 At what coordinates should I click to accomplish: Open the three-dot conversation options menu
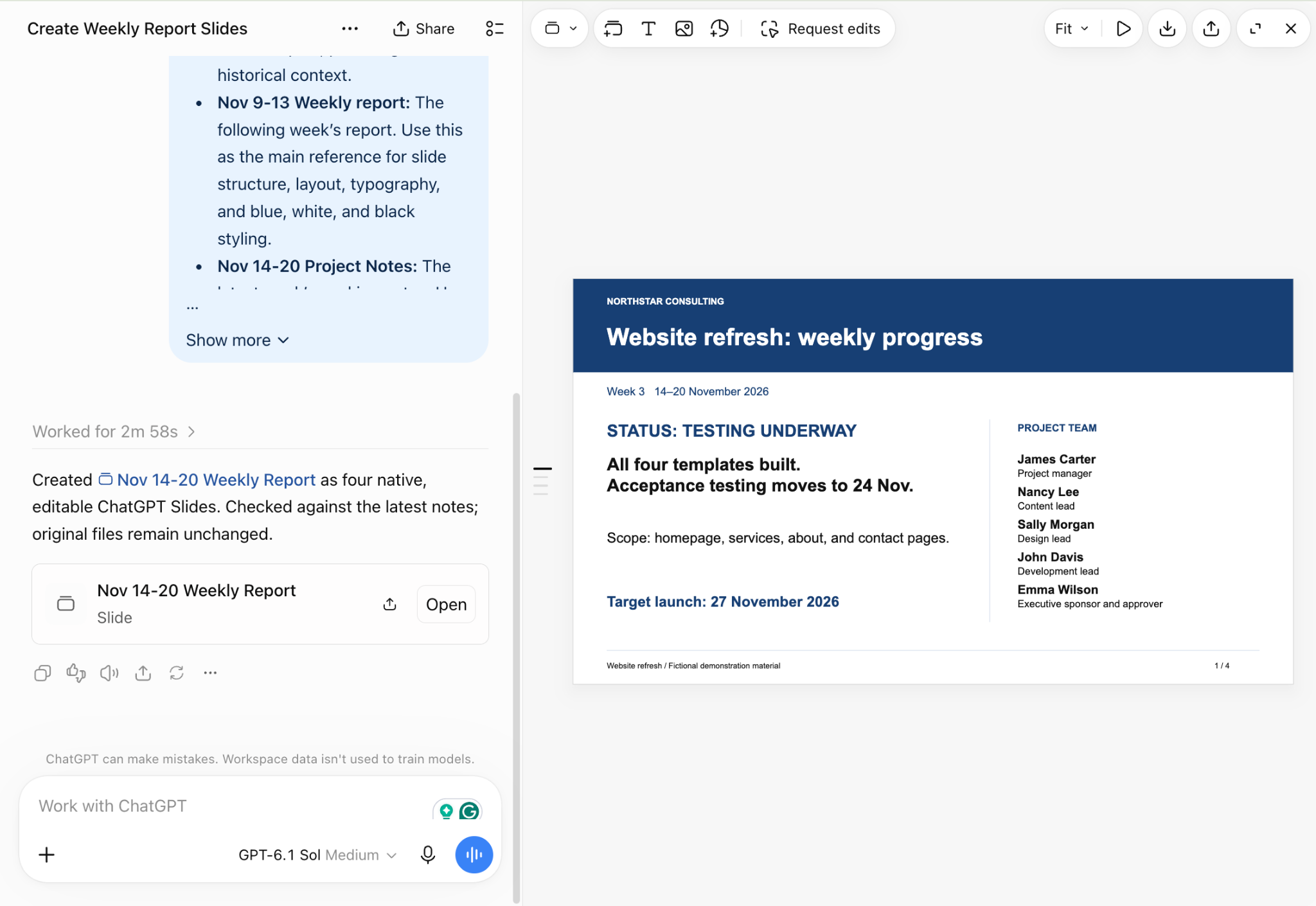[350, 28]
